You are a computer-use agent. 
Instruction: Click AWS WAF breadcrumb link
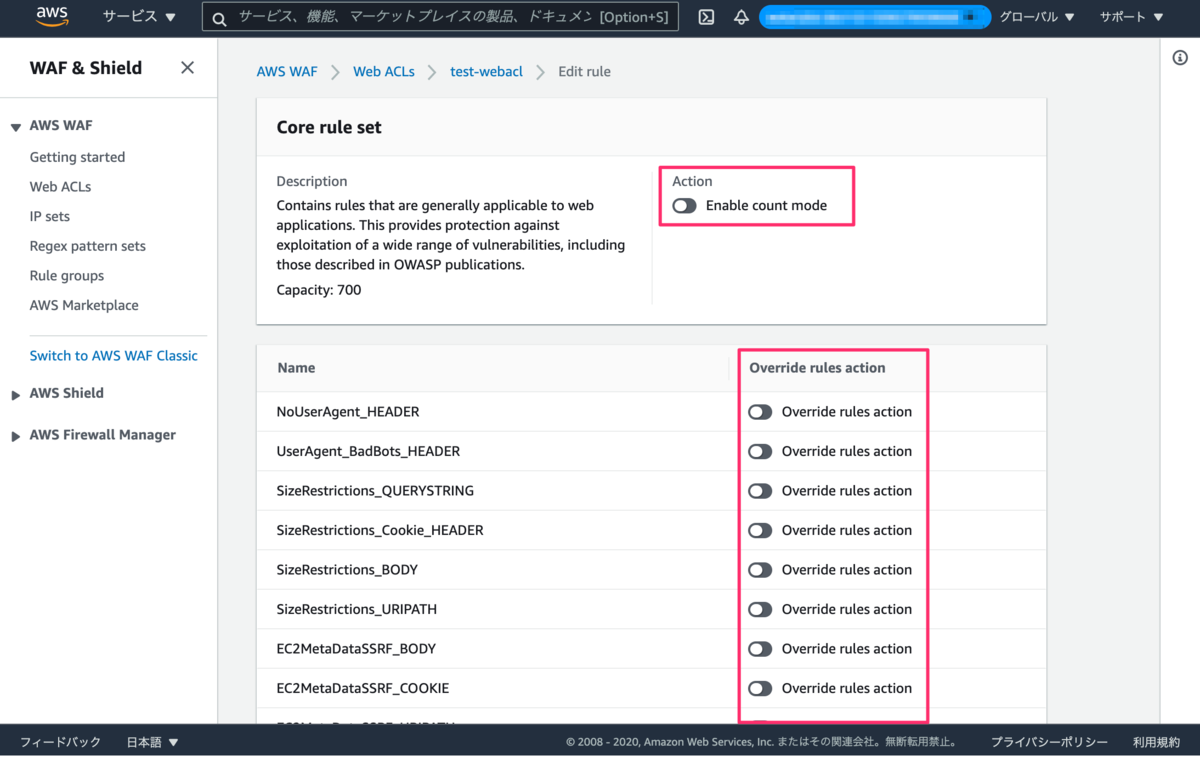point(287,72)
